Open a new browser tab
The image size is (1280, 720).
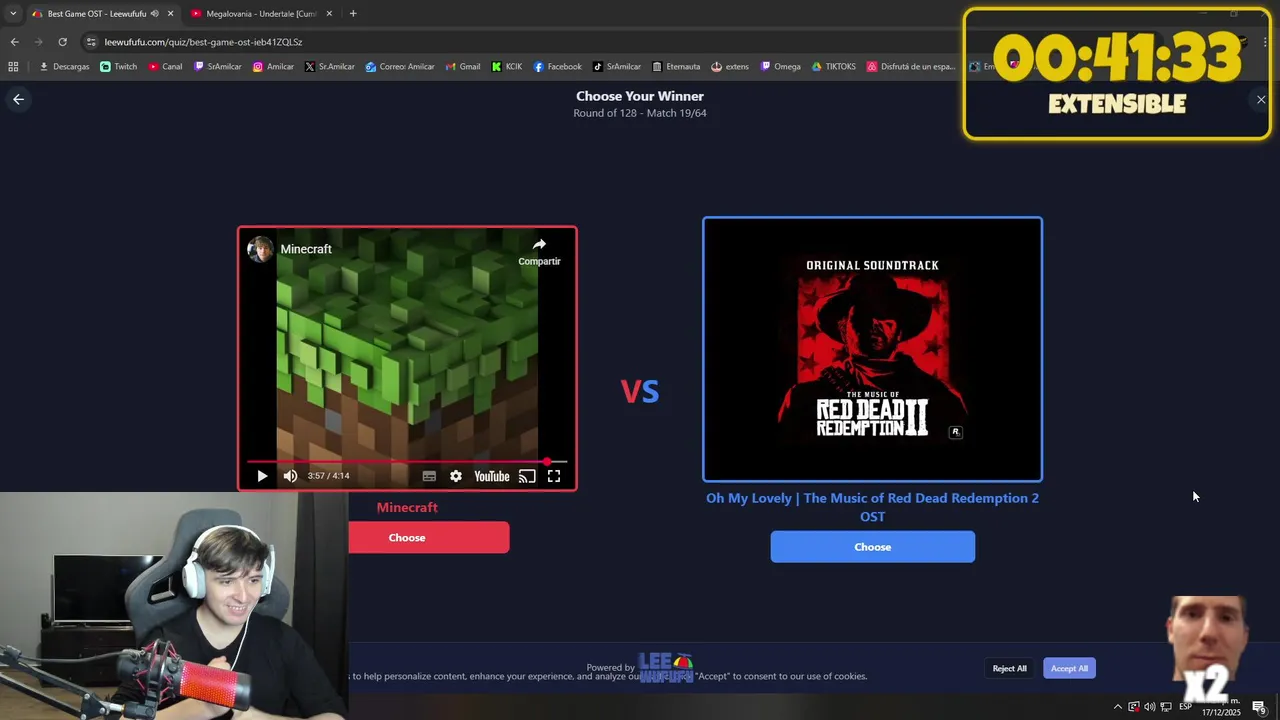click(x=353, y=14)
